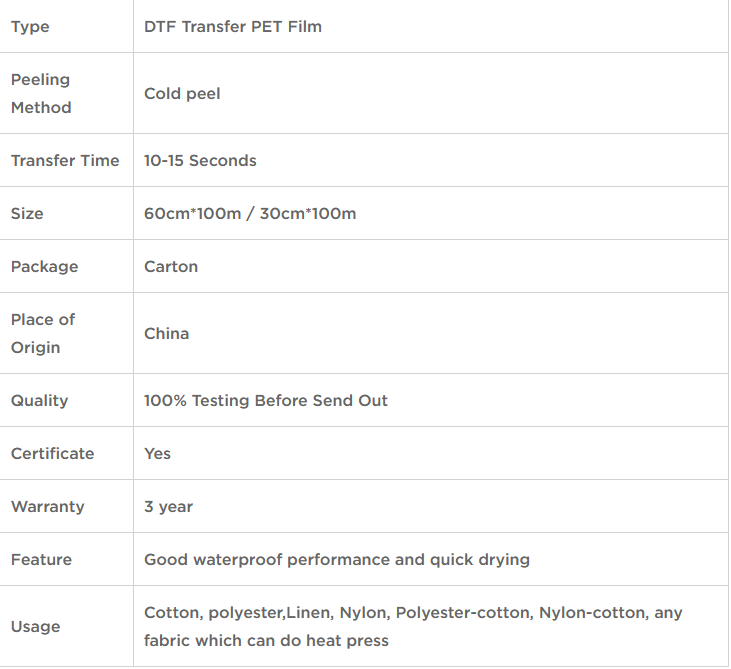
Task: Click 'Good waterproof performance and quick drying' text
Action: pos(337,559)
